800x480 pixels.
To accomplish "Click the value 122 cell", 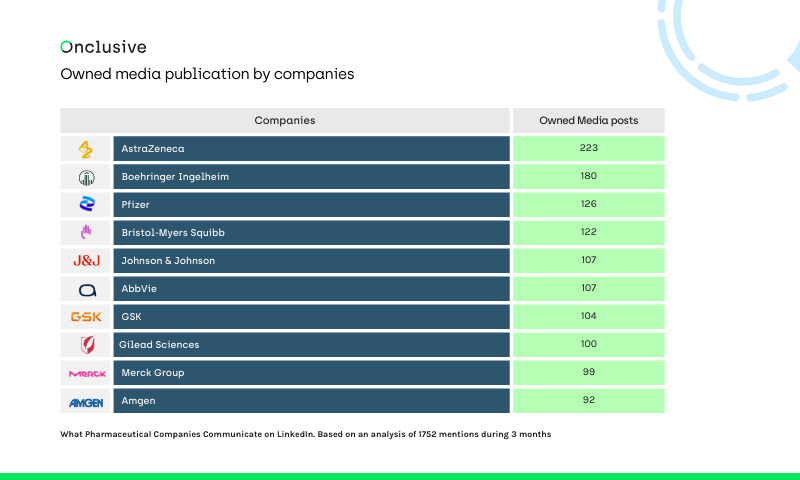I will pos(589,232).
